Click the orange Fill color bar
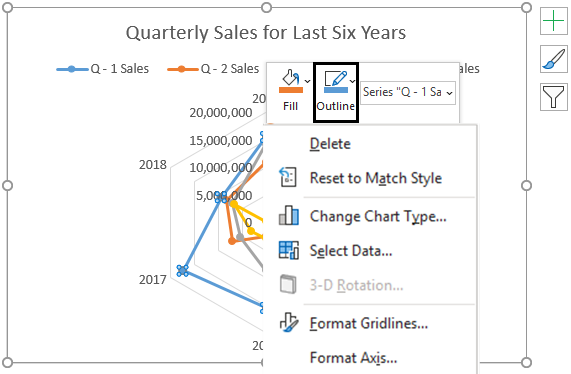This screenshot has width=571, height=374. (x=291, y=90)
